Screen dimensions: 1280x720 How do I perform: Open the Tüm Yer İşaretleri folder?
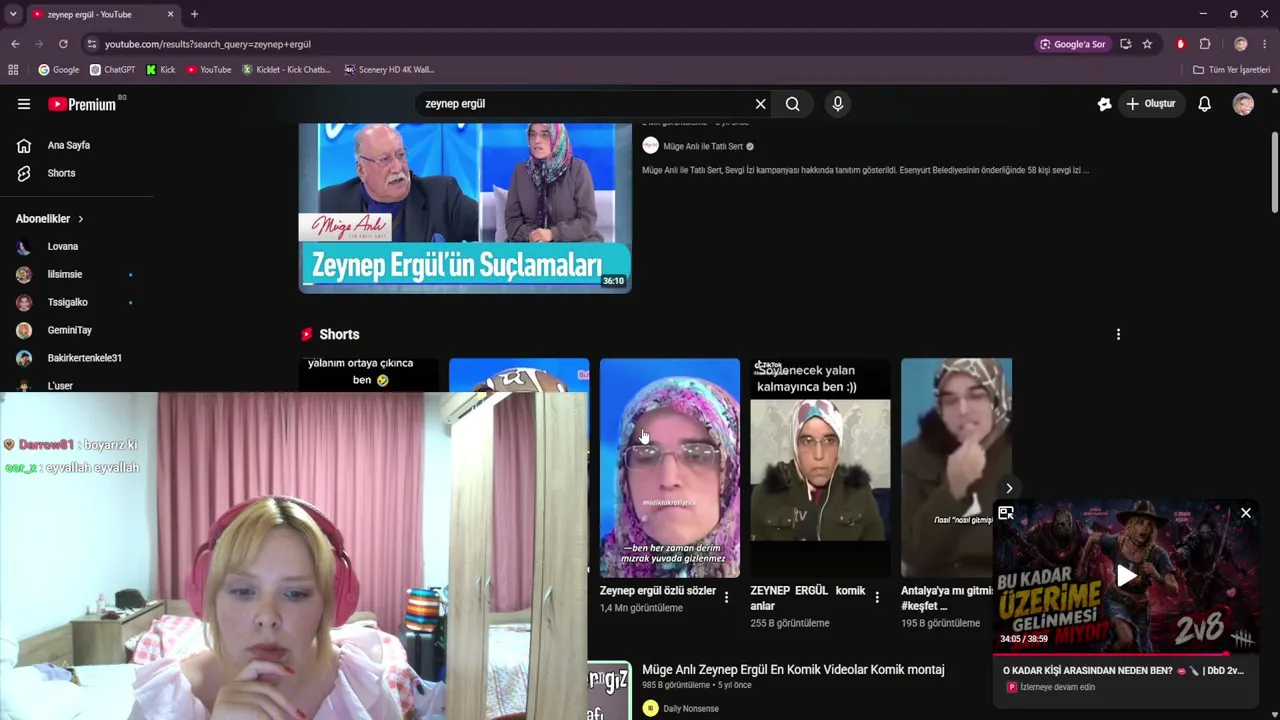[x=1232, y=70]
